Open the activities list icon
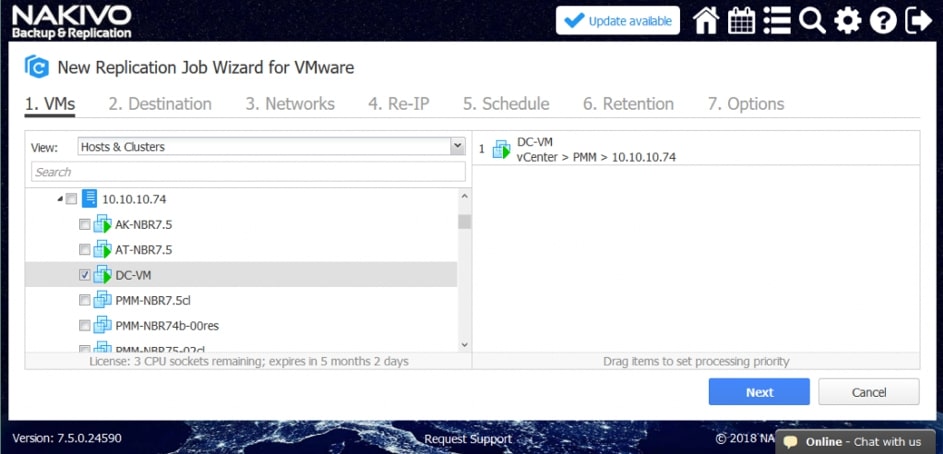The image size is (943, 454). tap(777, 21)
